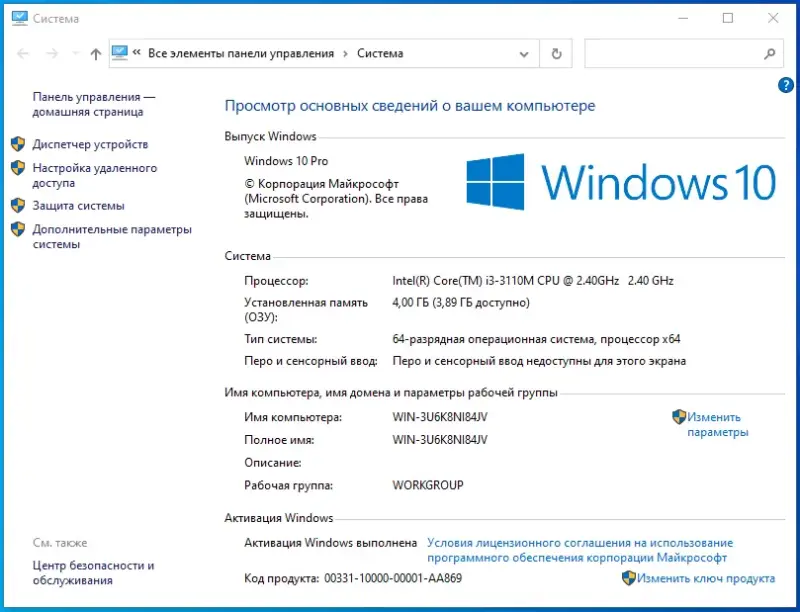Open the recent locations dropdown arrow
Screen dimensions: 800x612
coord(76,53)
